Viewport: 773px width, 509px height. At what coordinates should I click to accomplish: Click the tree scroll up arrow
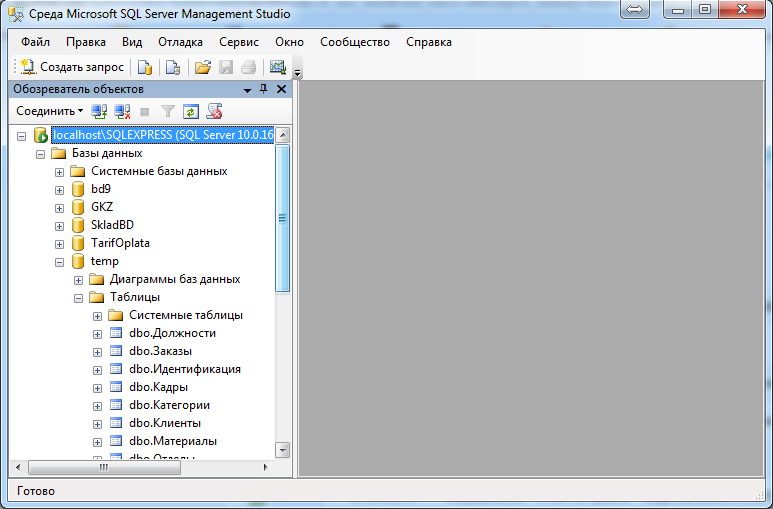tap(283, 135)
